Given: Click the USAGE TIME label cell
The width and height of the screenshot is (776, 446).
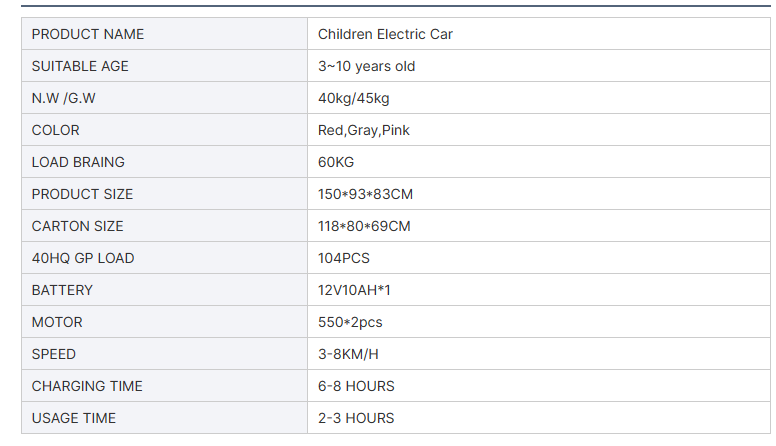Looking at the screenshot, I should (74, 418).
